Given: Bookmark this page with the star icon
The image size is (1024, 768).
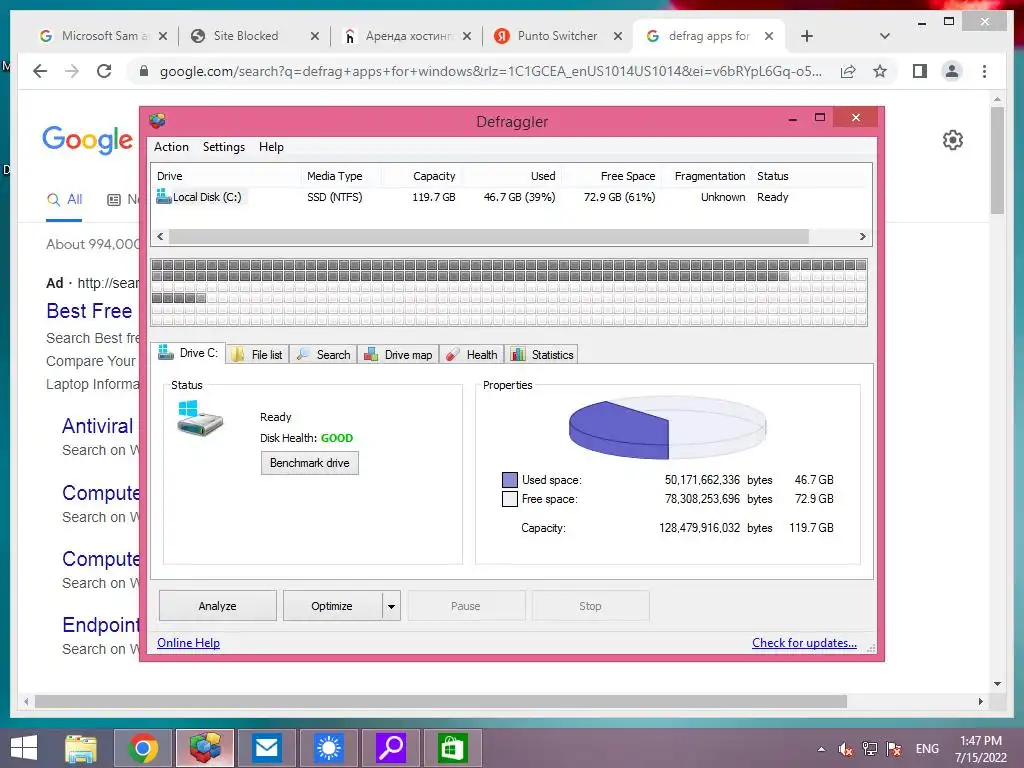Looking at the screenshot, I should 880,71.
